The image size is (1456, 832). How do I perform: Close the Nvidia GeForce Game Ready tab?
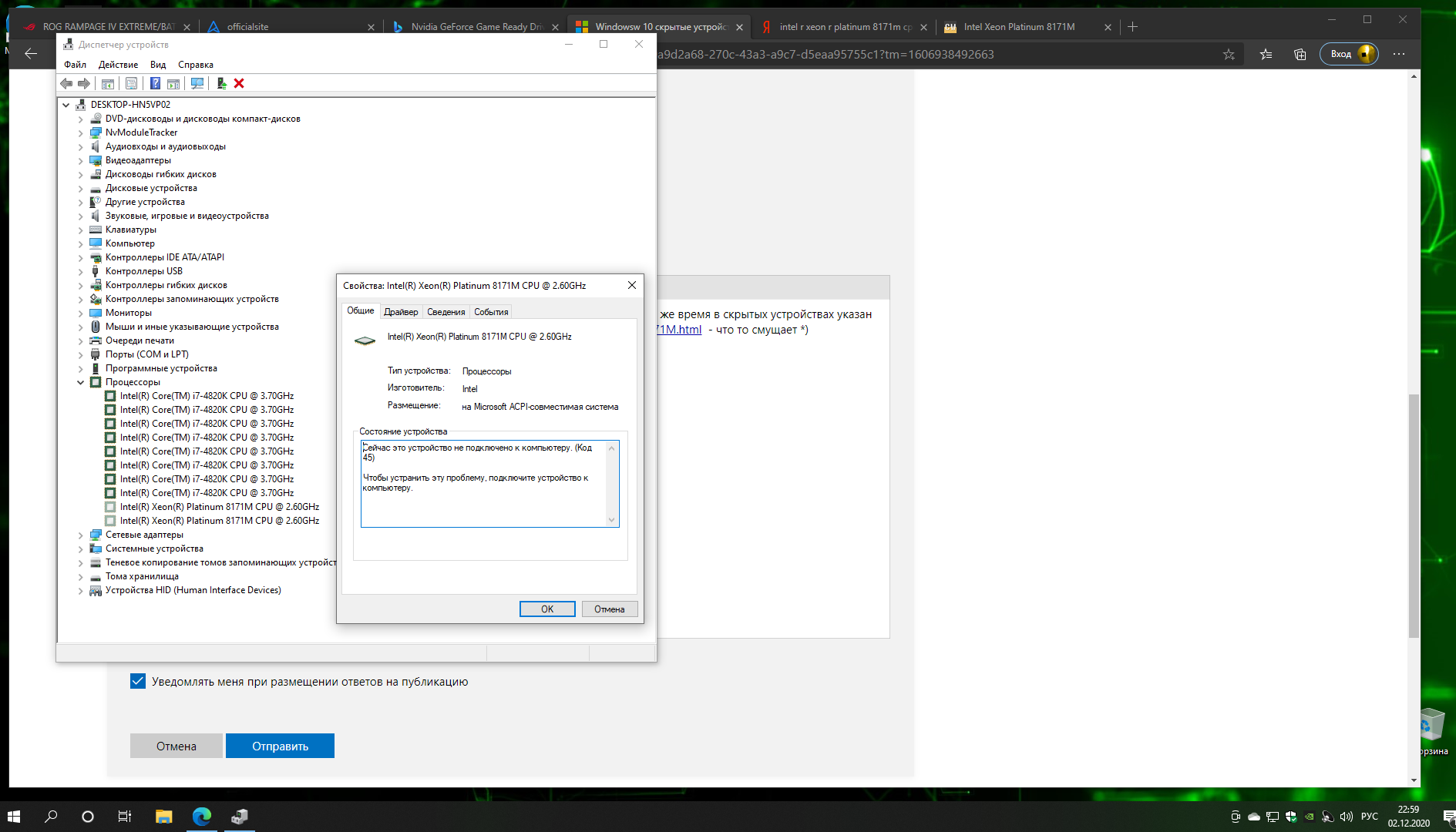555,27
